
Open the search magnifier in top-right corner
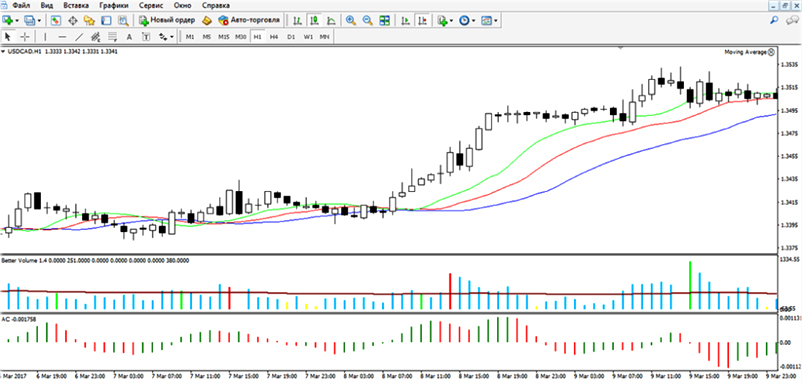pyautogui.click(x=774, y=20)
